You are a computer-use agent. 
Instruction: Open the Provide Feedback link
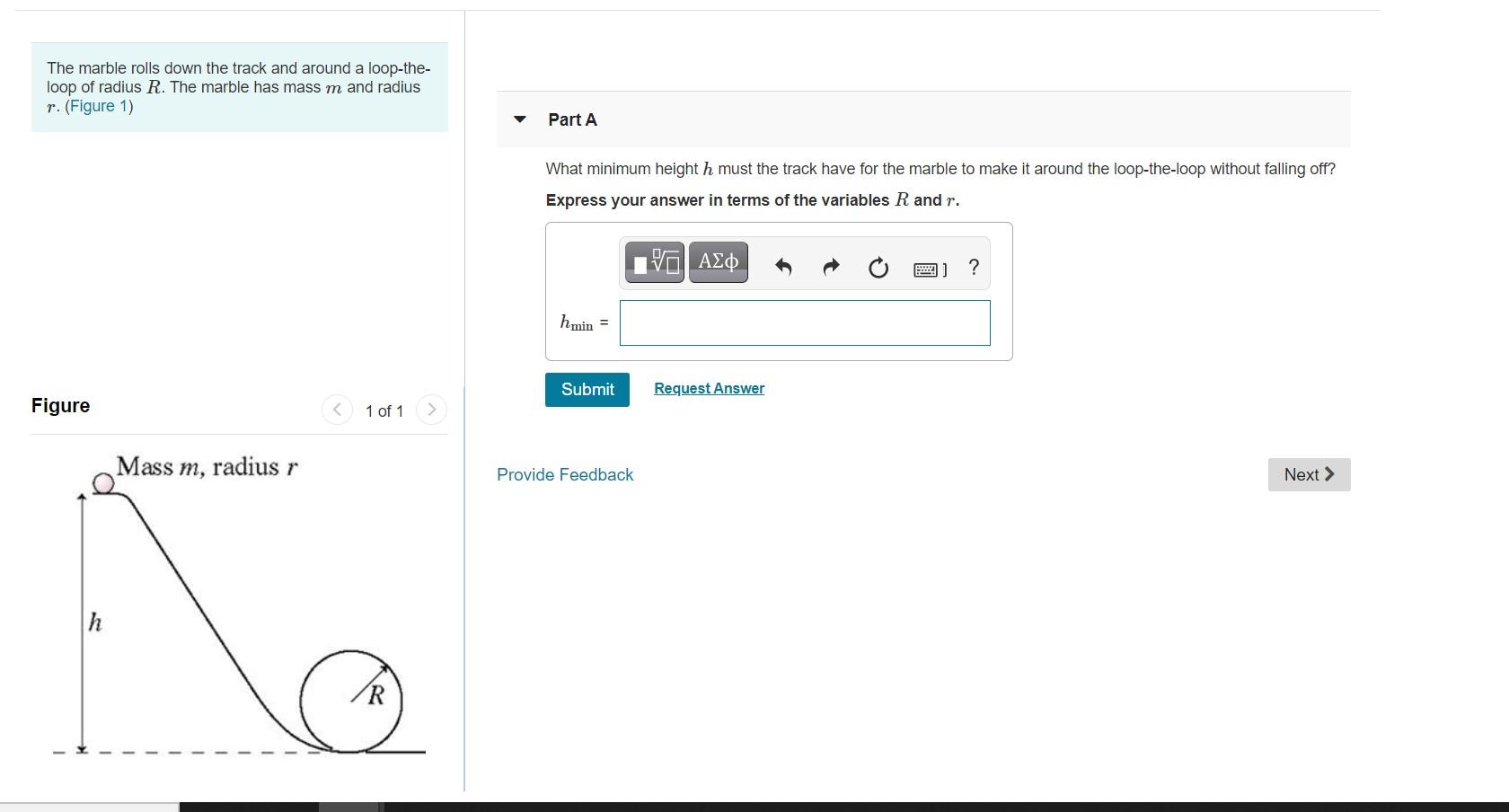pos(564,474)
